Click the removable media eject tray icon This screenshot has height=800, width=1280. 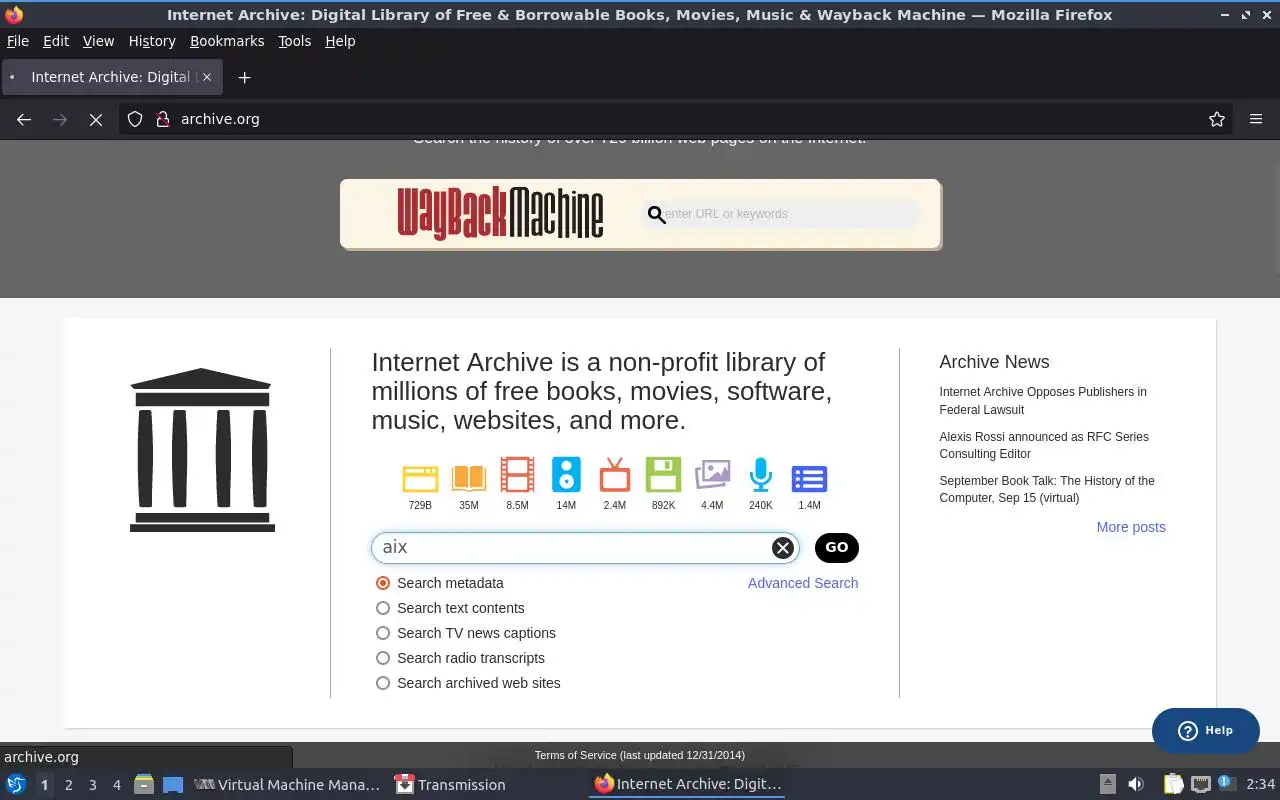click(x=1108, y=784)
